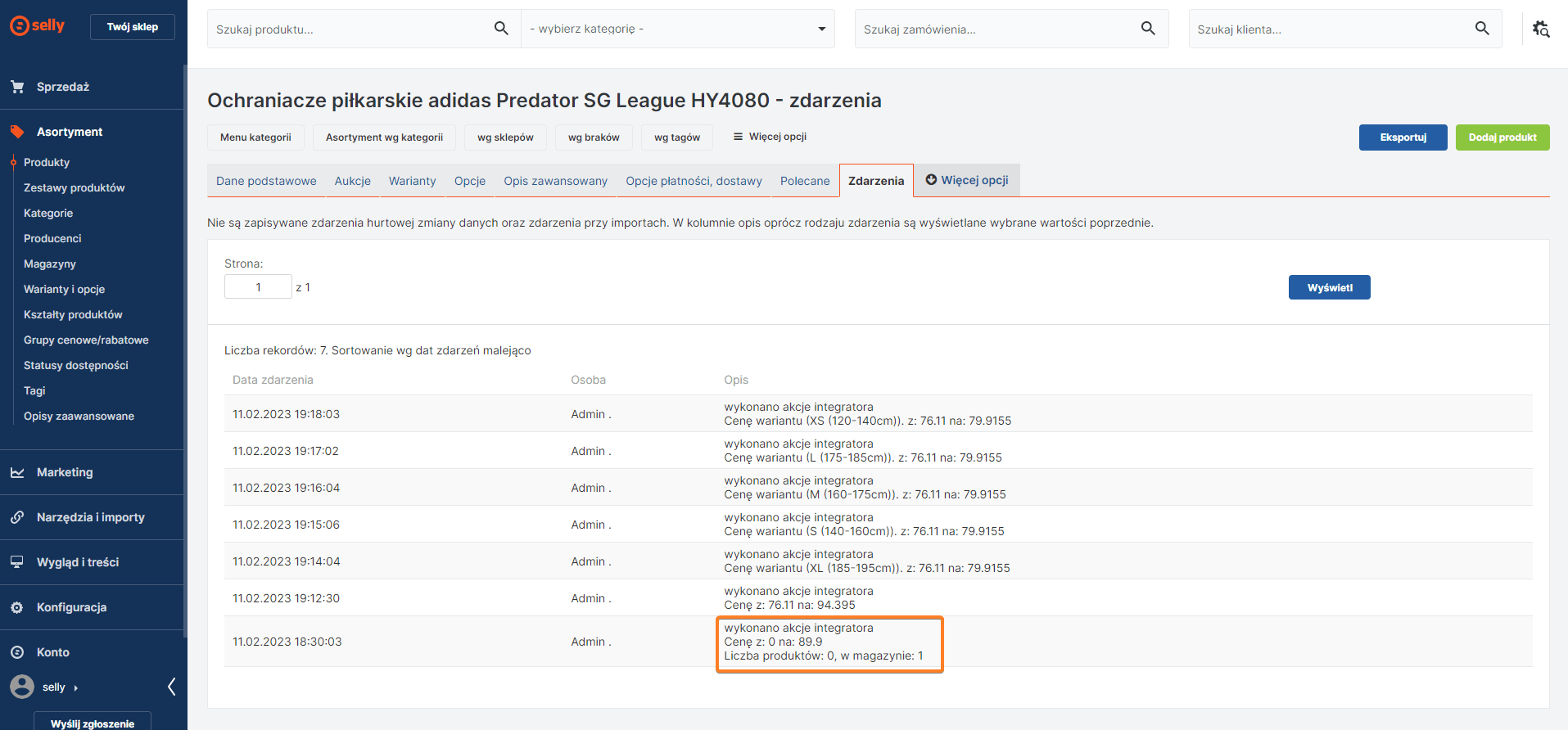1568x730 pixels.
Task: Open the 'wybierz kategorię' dropdown
Action: click(677, 29)
